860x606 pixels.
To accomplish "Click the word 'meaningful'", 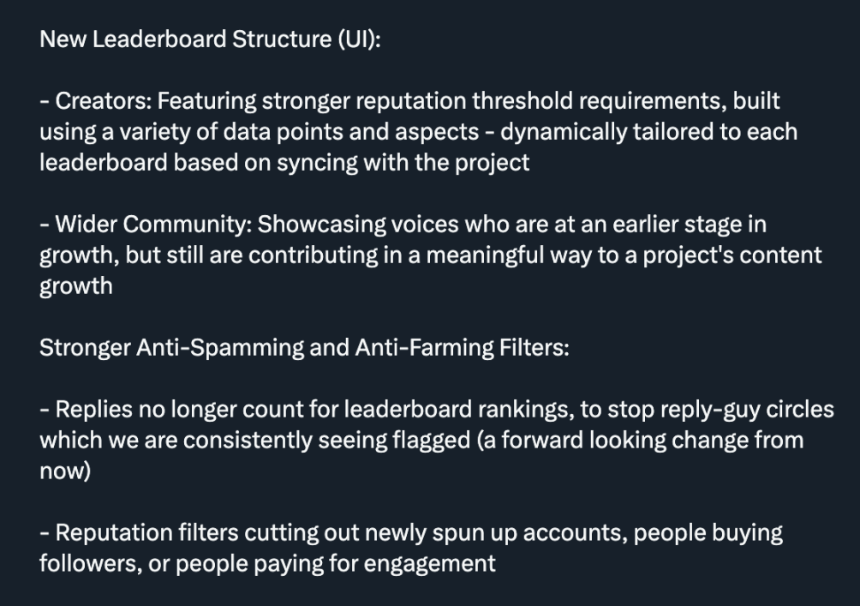I will 485,256.
